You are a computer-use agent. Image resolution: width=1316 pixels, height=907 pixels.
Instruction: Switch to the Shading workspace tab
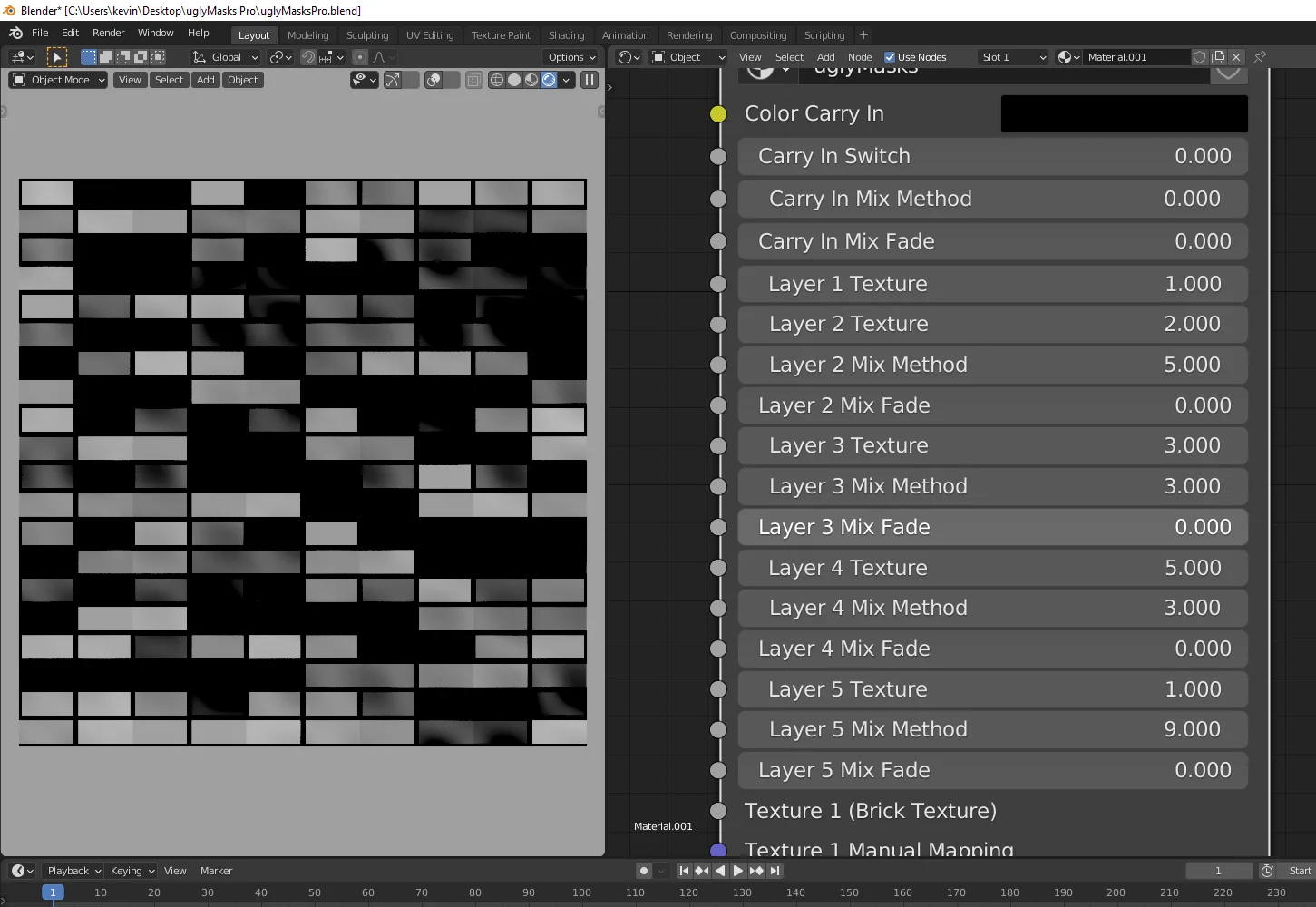(566, 35)
